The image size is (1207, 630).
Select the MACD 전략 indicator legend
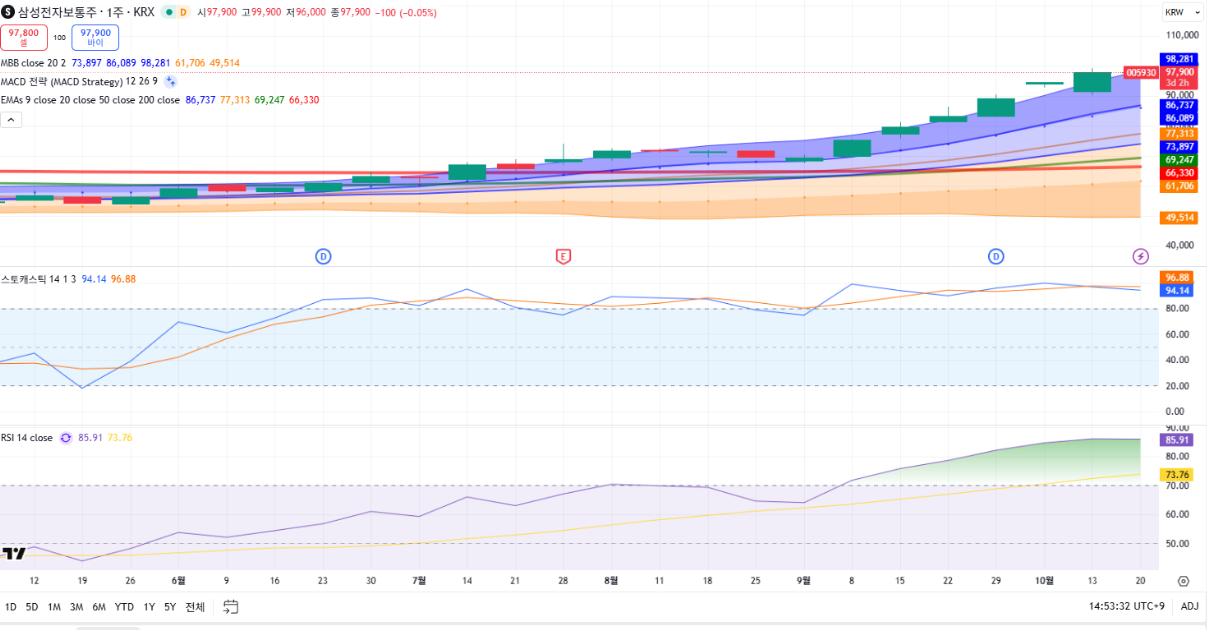(x=79, y=81)
